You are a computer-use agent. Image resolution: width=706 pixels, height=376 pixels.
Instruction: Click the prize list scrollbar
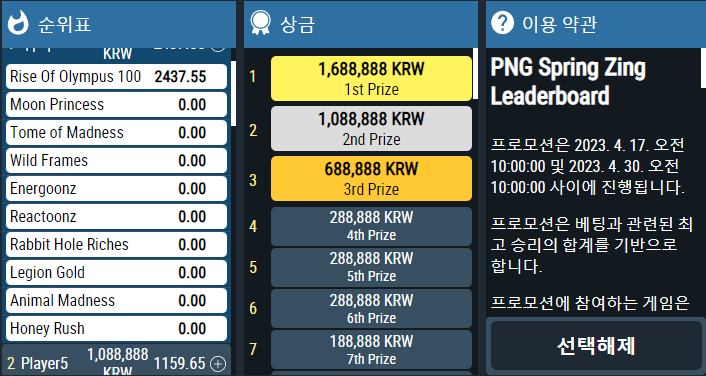(475, 73)
